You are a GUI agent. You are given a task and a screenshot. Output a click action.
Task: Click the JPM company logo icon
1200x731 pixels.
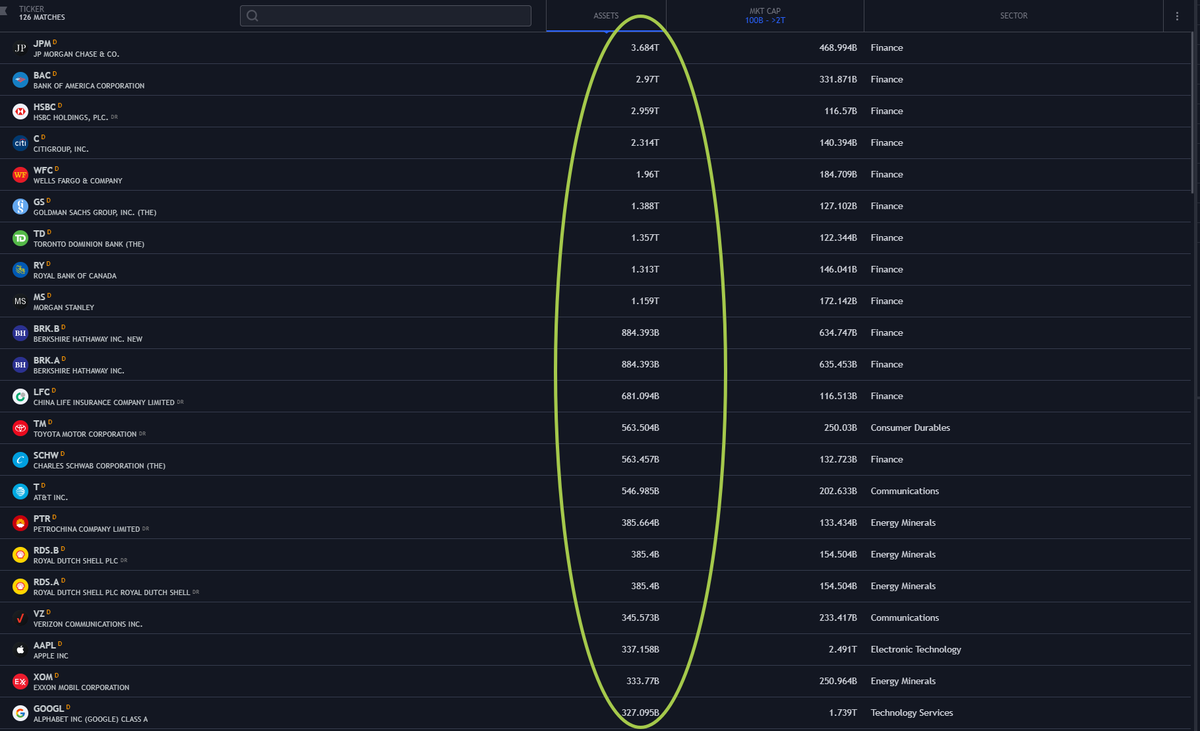coord(20,48)
